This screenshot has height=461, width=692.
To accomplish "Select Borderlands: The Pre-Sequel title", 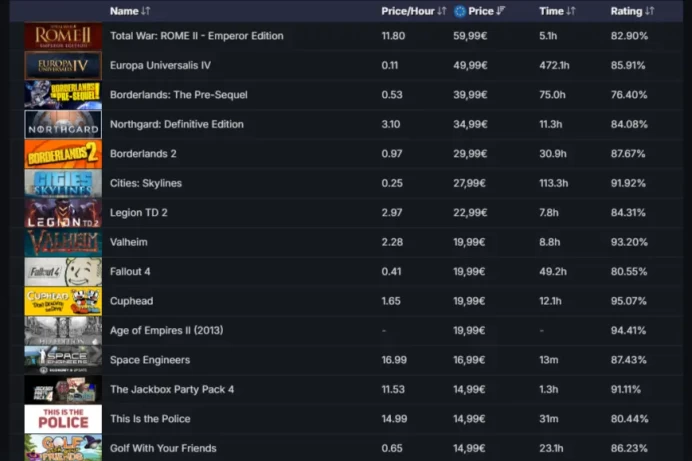I will [179, 95].
